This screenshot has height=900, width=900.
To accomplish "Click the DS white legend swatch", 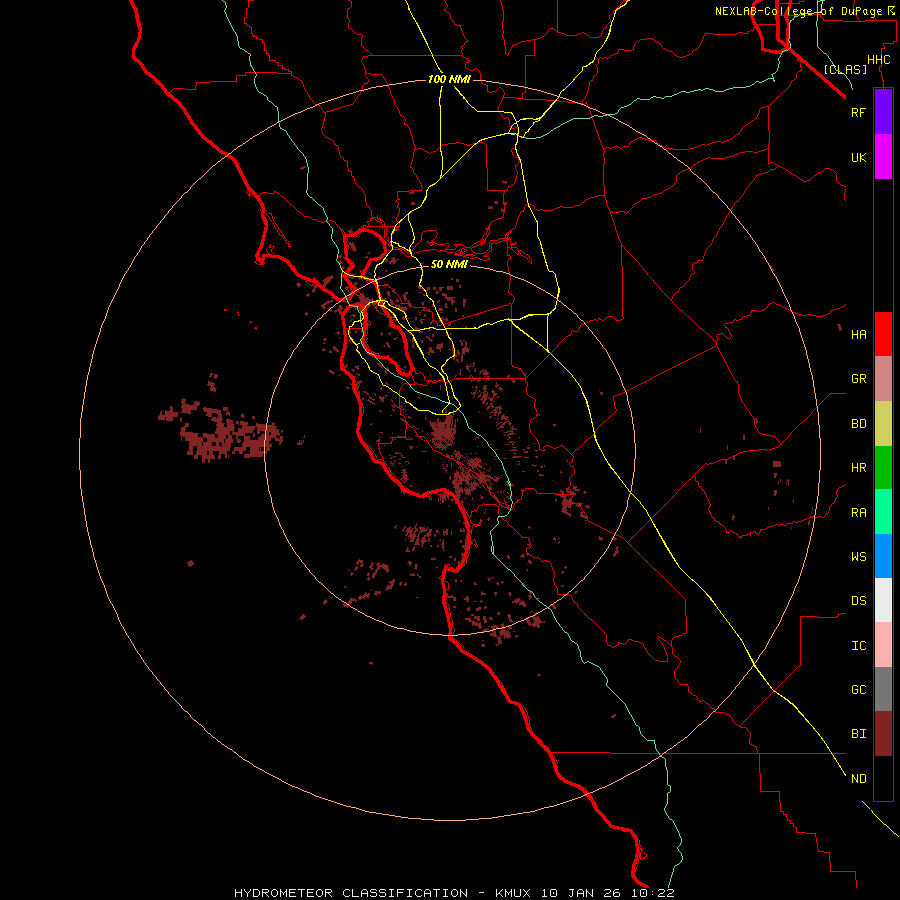I will (883, 600).
